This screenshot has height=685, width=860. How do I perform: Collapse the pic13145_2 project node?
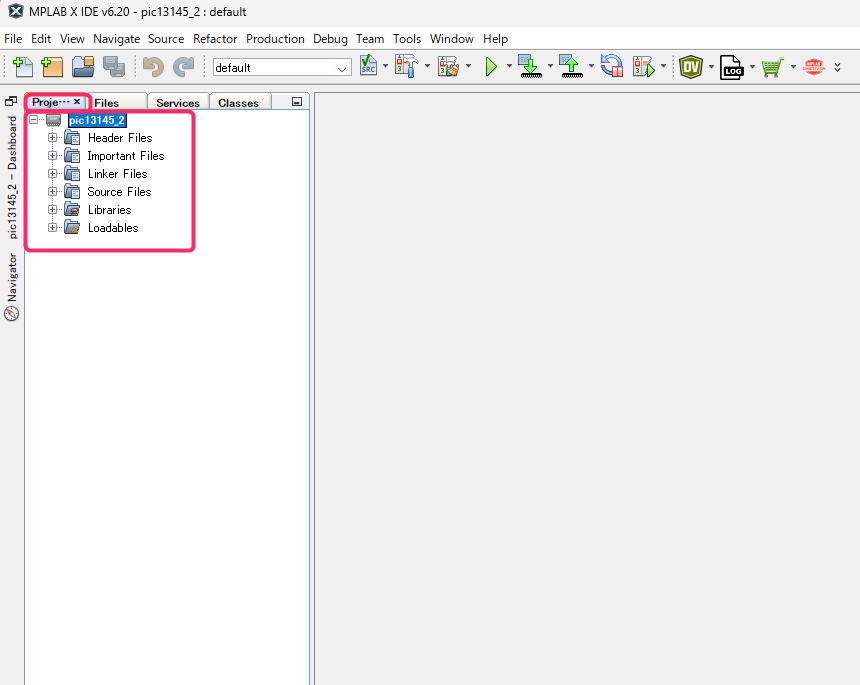click(x=35, y=120)
